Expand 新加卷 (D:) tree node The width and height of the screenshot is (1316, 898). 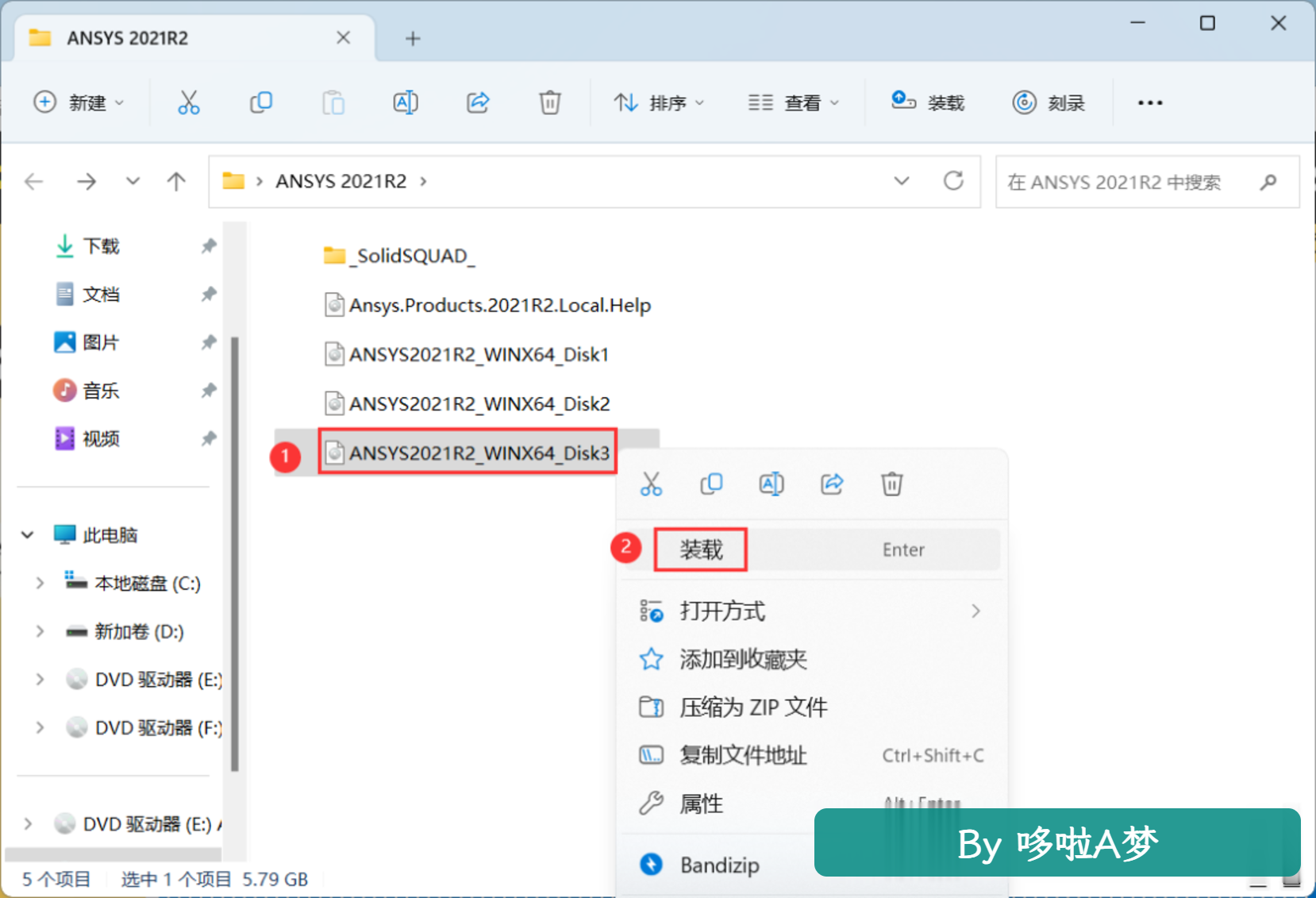click(40, 631)
